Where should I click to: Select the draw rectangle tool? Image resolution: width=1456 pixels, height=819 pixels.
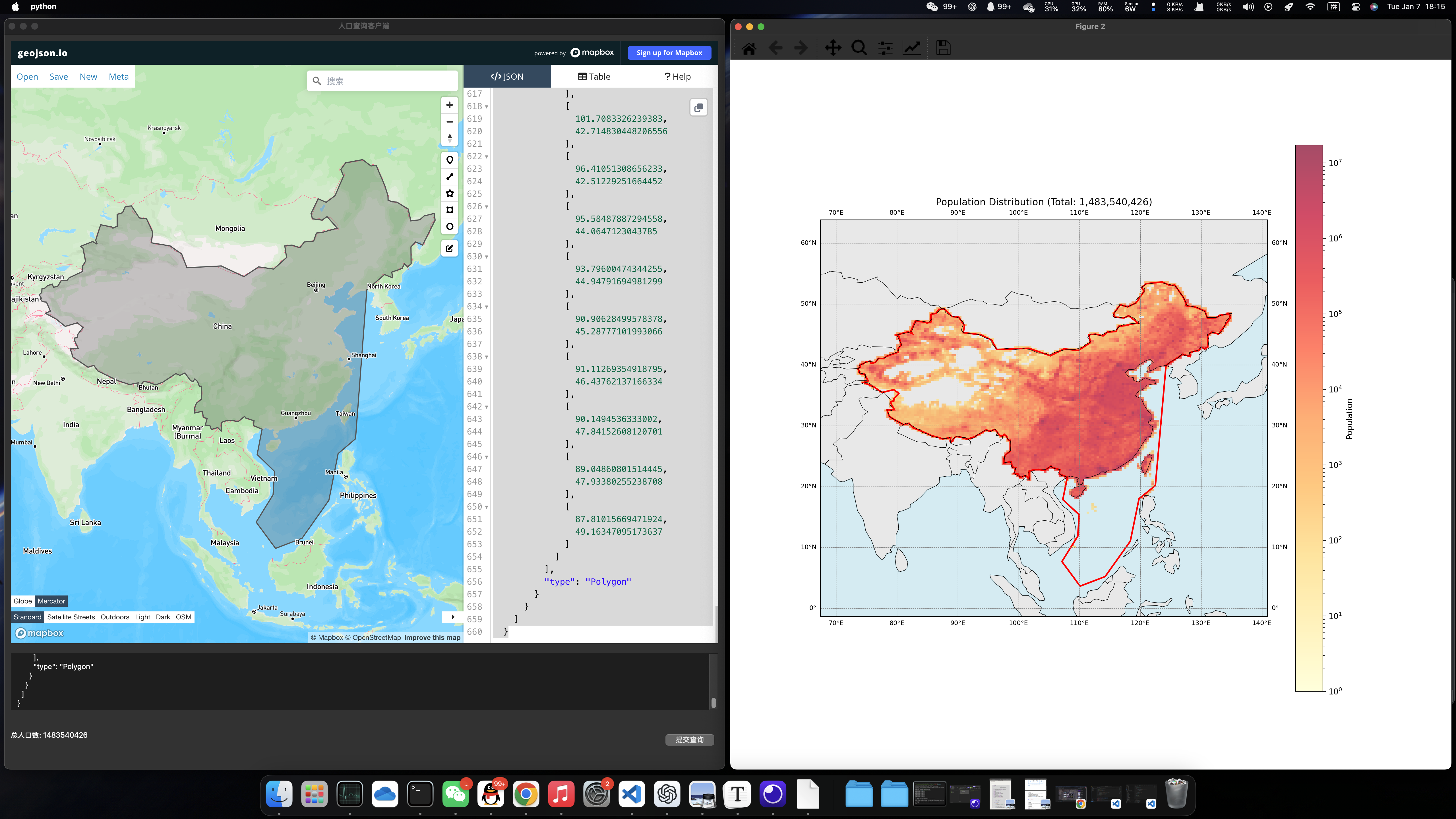449,210
